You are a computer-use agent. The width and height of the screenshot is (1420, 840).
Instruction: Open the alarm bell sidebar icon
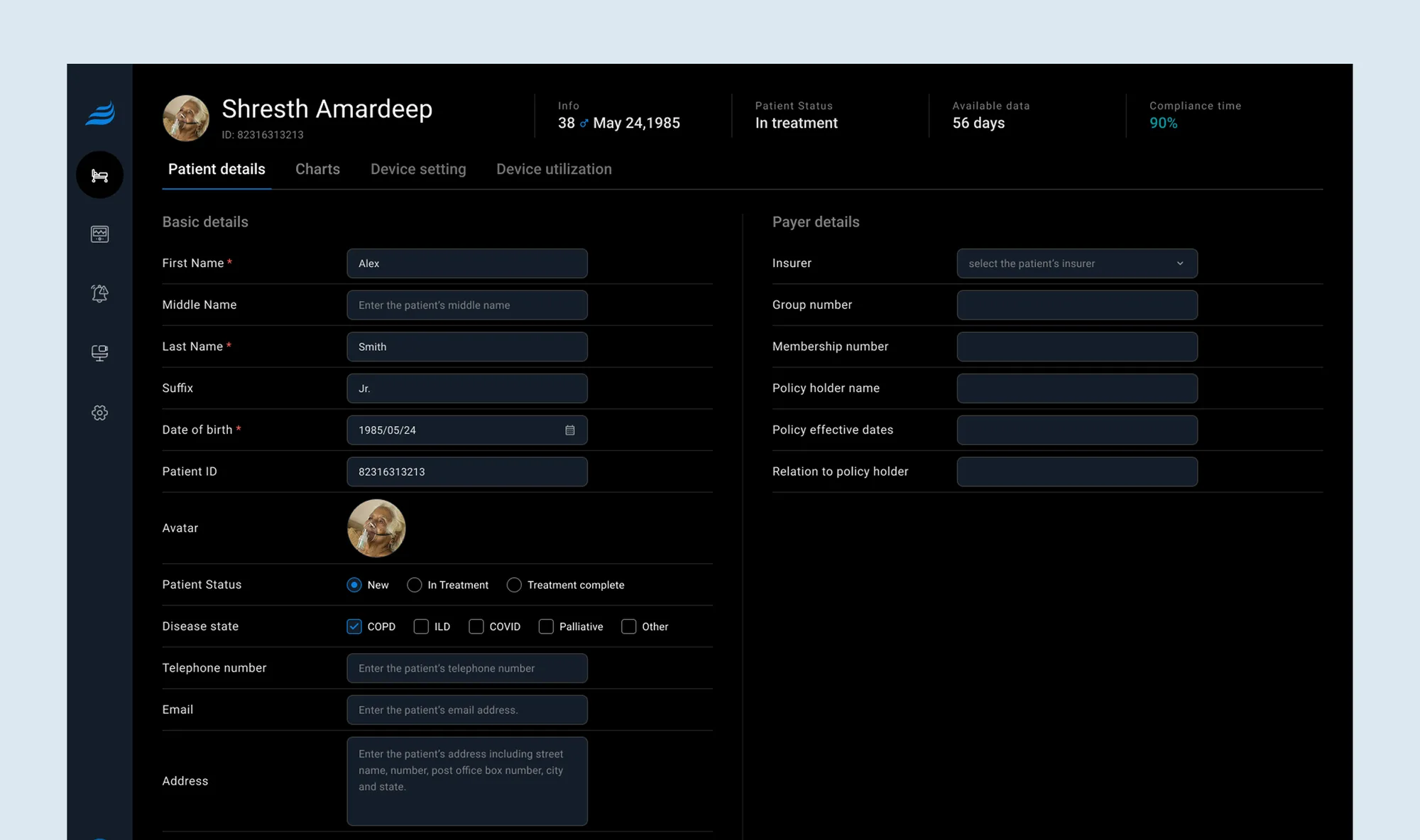point(100,293)
